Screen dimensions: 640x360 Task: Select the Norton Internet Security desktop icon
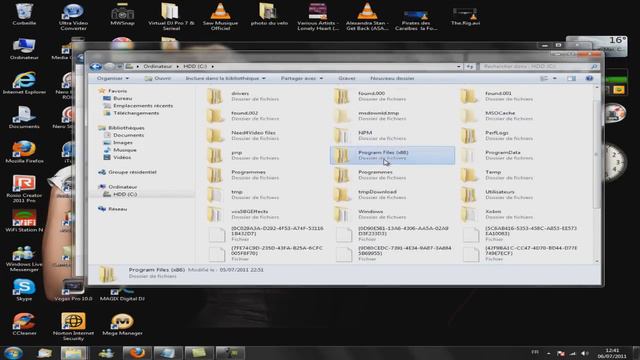pyautogui.click(x=73, y=327)
